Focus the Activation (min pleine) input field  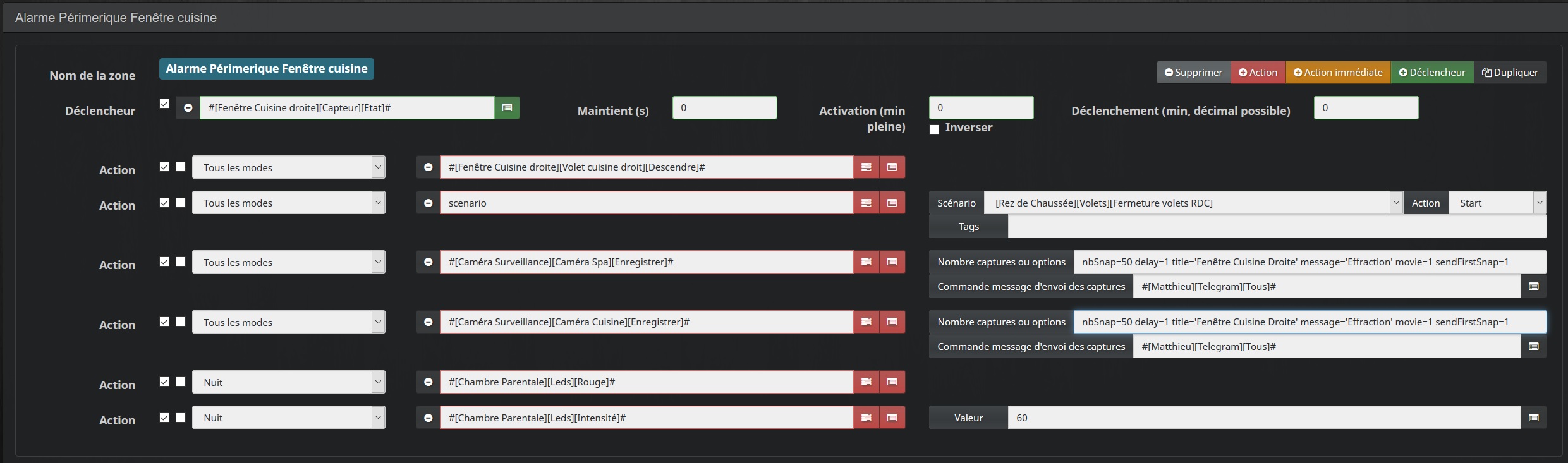[x=982, y=108]
